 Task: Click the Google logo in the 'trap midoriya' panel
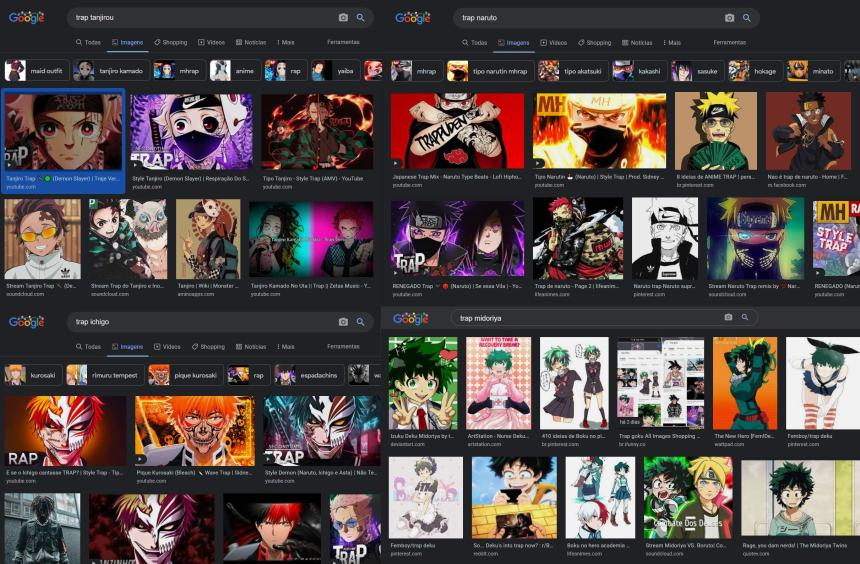point(411,318)
